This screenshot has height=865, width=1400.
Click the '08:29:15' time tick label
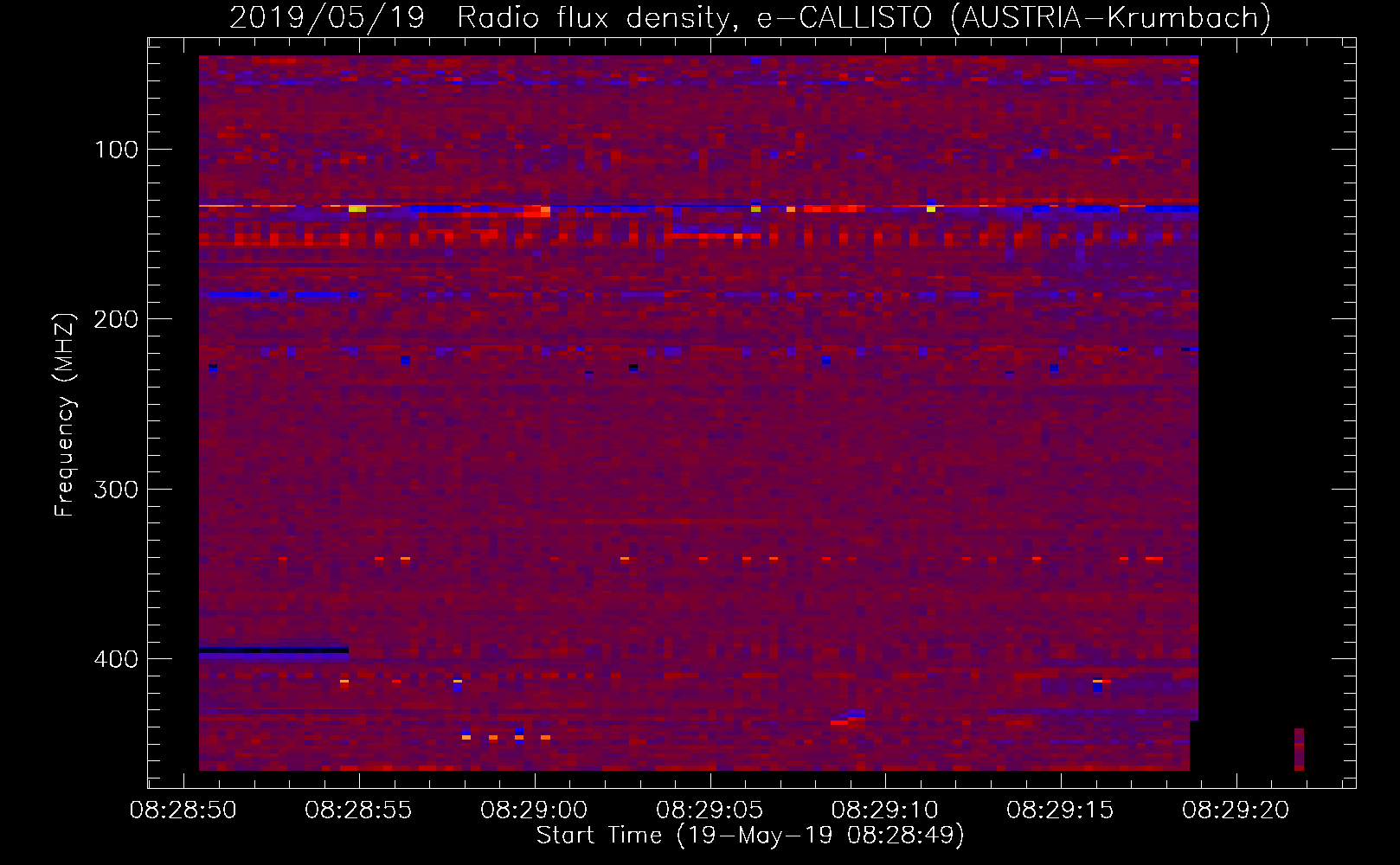pyautogui.click(x=1060, y=811)
